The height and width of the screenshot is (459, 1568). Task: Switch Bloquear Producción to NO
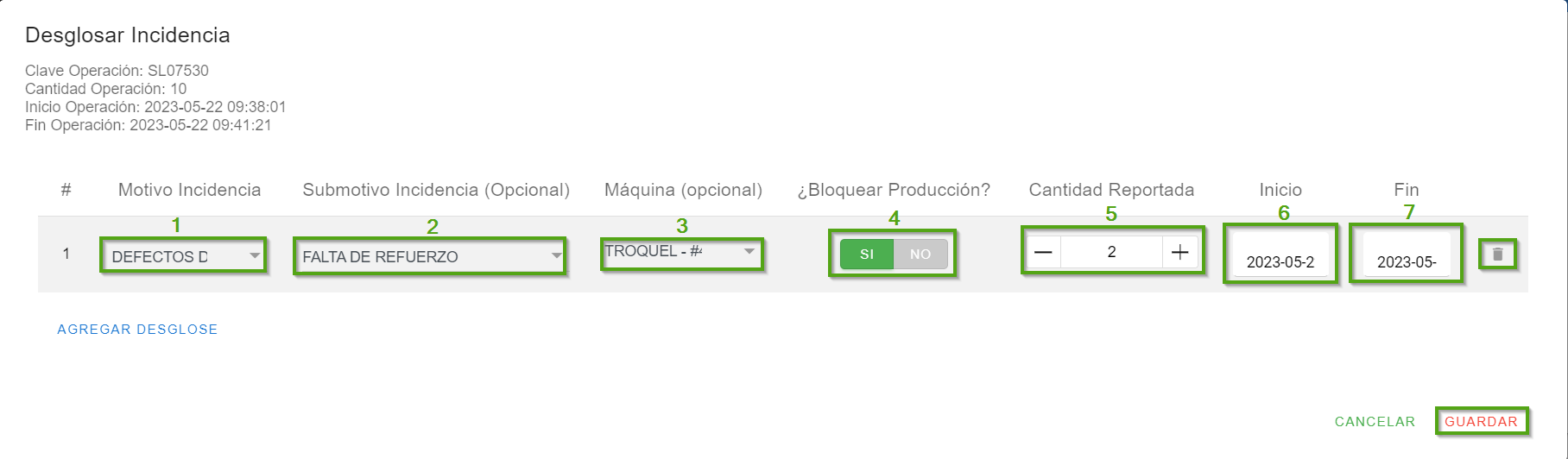click(x=920, y=254)
